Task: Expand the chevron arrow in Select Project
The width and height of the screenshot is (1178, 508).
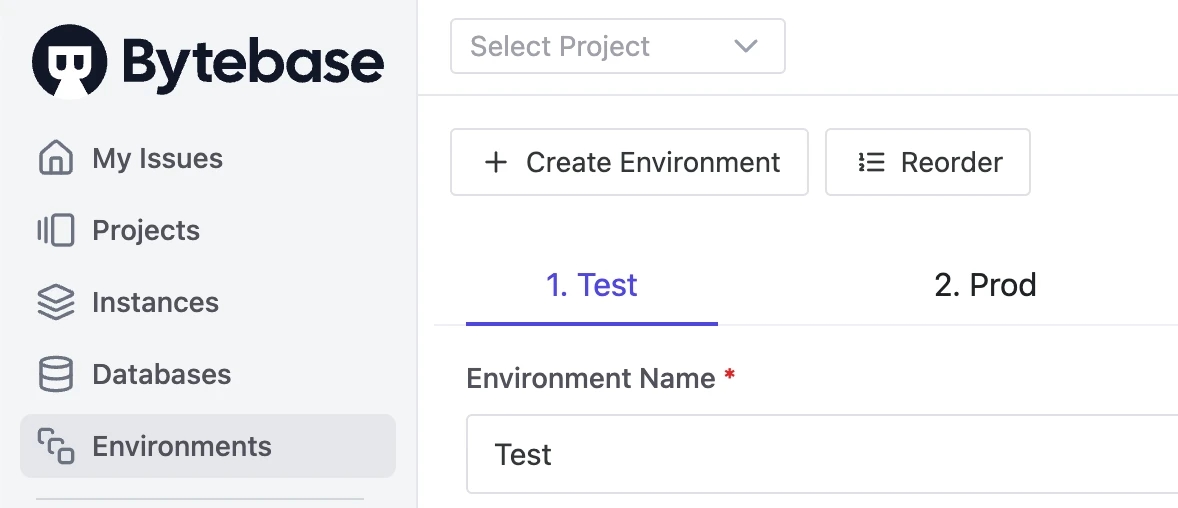Action: pyautogui.click(x=745, y=47)
